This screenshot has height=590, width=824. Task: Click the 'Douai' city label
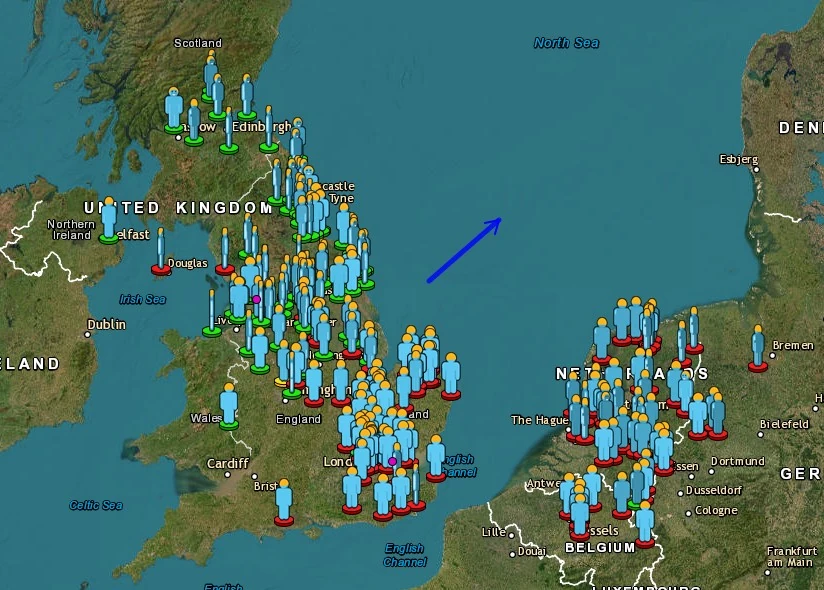(x=532, y=551)
